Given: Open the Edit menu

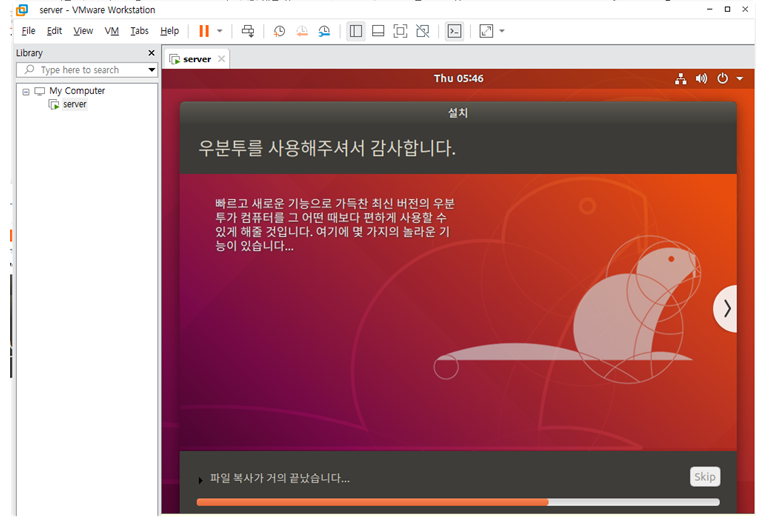Looking at the screenshot, I should (54, 31).
